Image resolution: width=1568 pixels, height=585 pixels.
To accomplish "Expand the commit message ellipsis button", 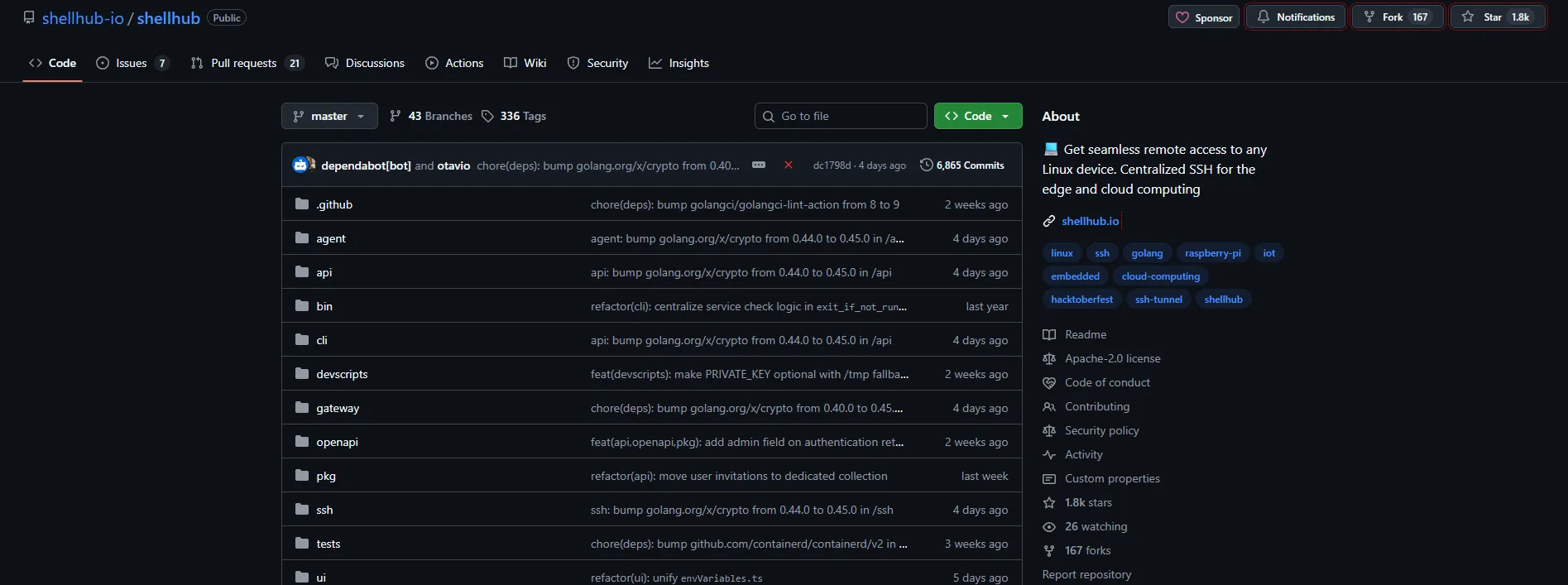I will pyautogui.click(x=758, y=165).
